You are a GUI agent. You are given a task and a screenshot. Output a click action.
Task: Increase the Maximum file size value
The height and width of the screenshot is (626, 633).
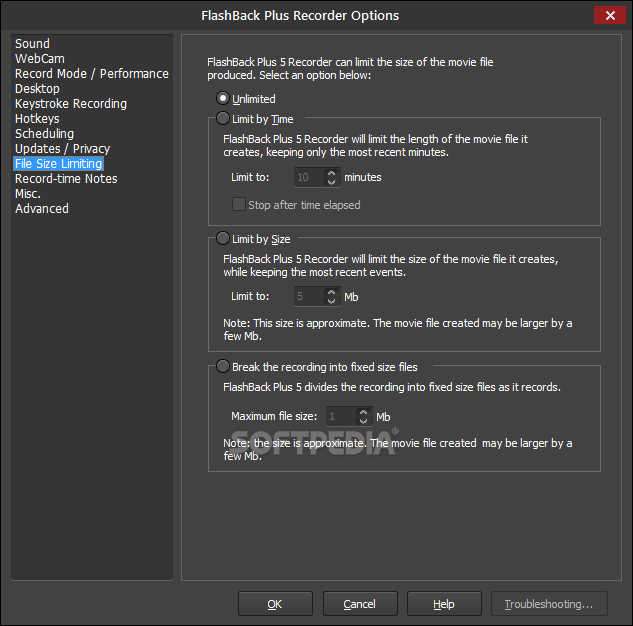click(363, 412)
